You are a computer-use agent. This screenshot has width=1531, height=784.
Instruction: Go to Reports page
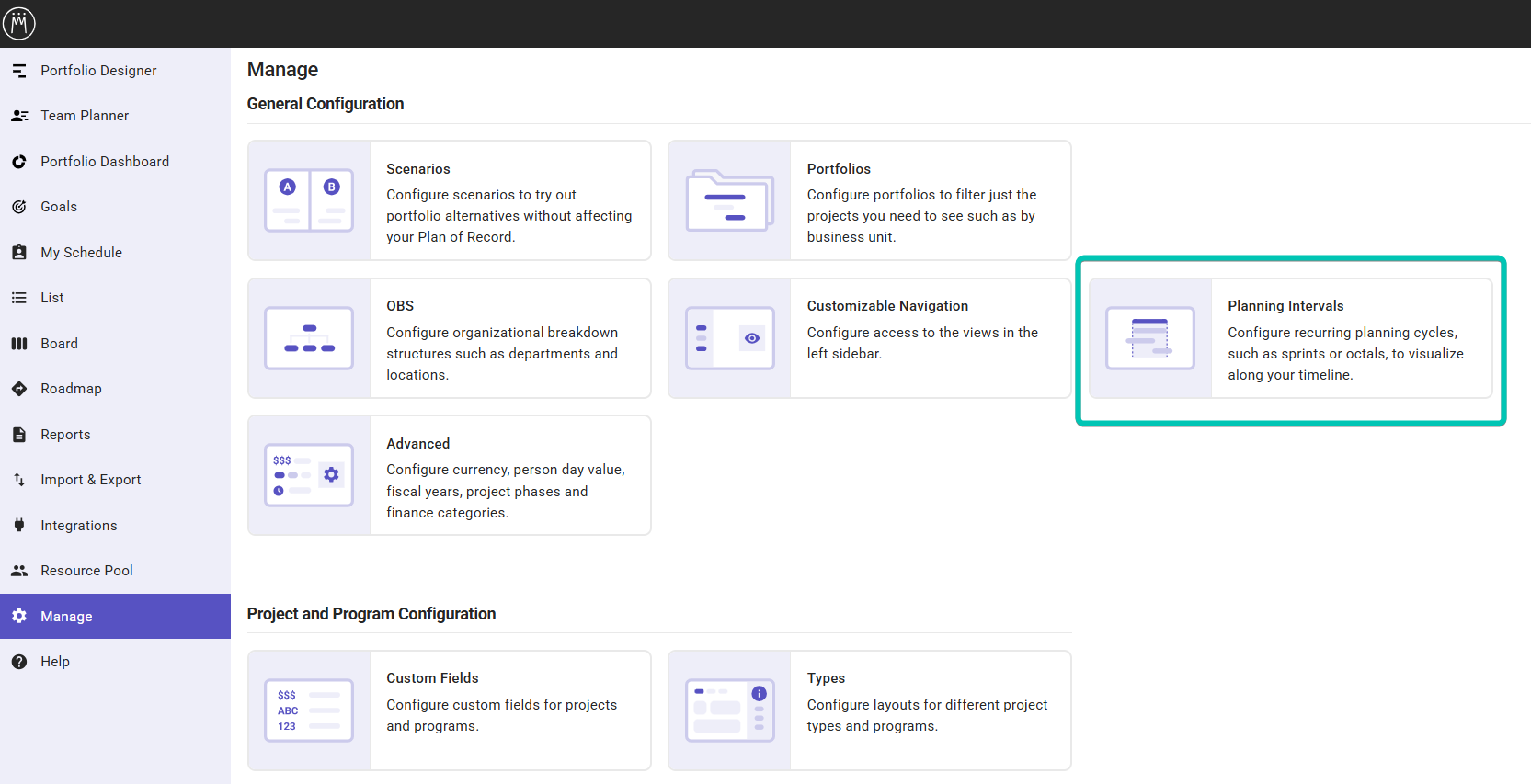tap(65, 435)
